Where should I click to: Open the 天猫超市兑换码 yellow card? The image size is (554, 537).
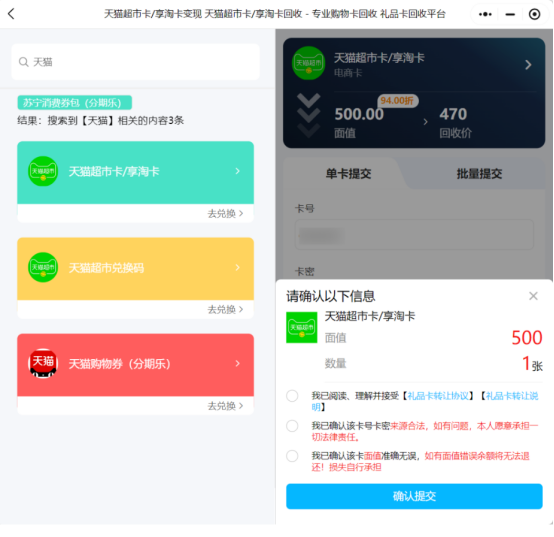tap(136, 268)
